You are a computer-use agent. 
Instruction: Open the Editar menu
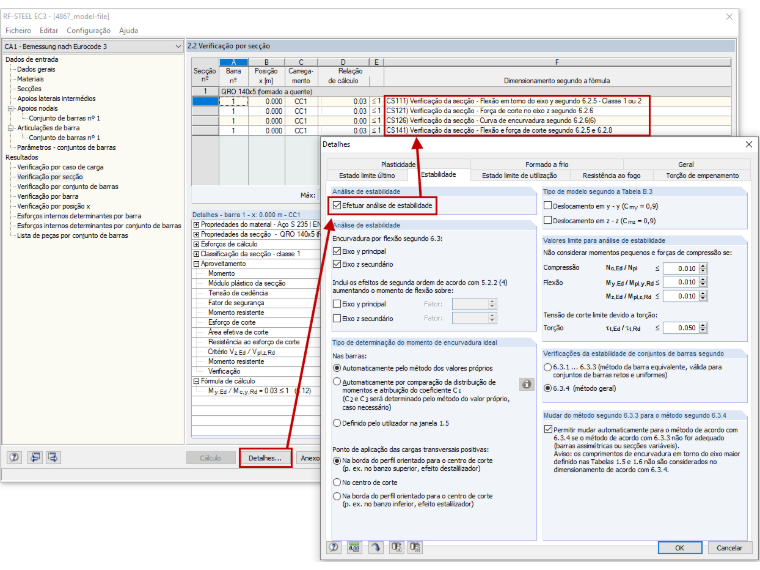click(48, 31)
